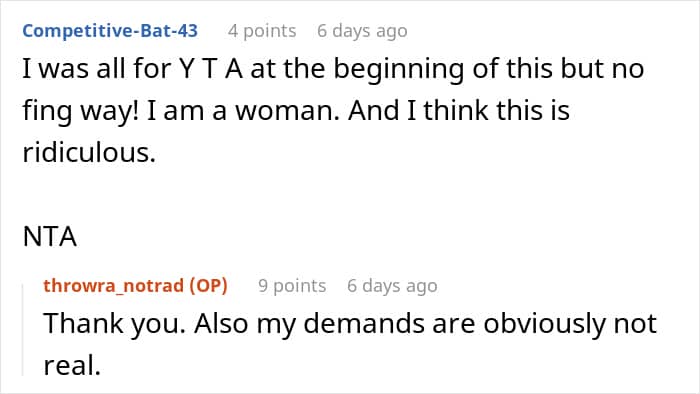Click the word "Also" in the reply
This screenshot has height=394, width=700.
(221, 323)
